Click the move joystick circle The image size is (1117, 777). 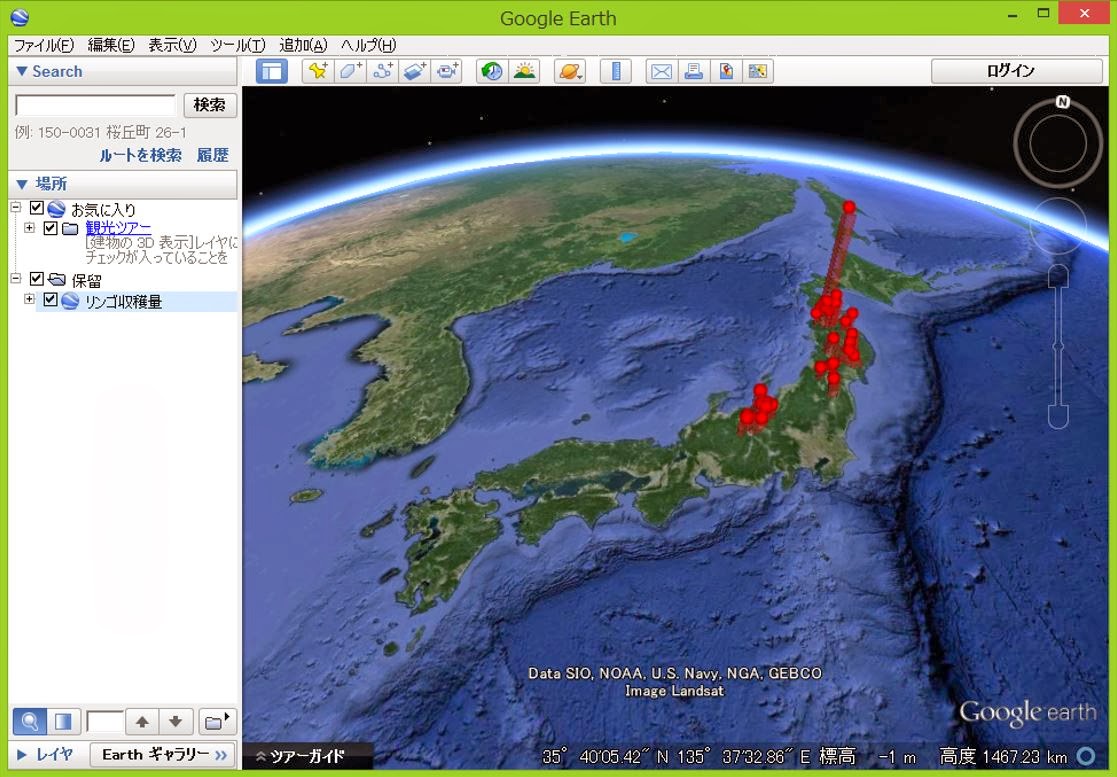[1058, 225]
